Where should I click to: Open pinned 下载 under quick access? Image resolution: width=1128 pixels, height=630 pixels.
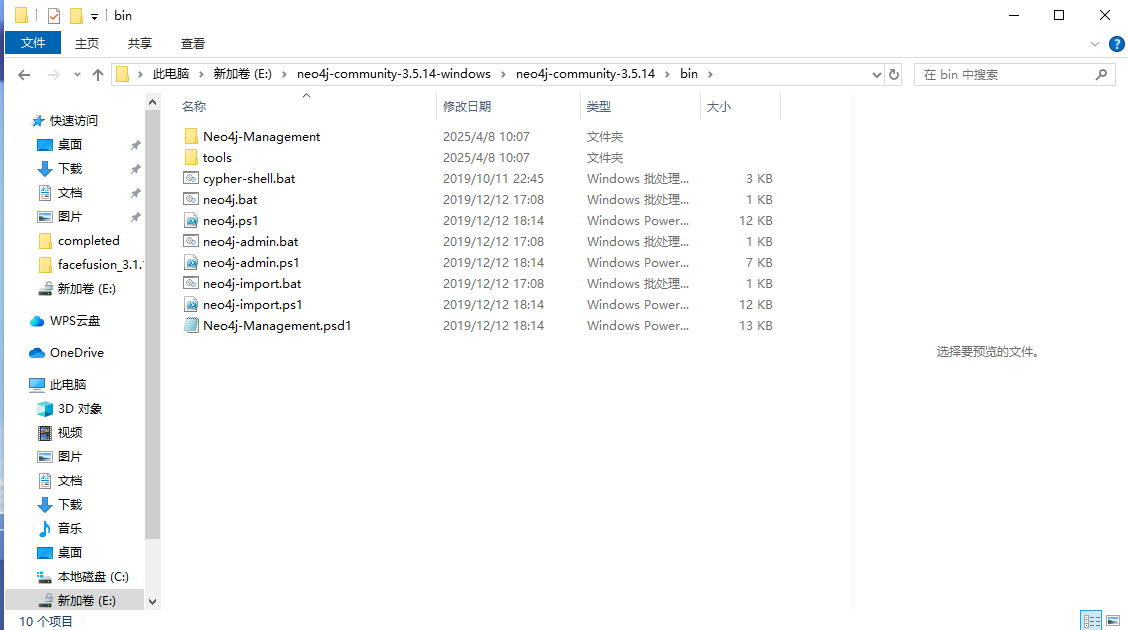pyautogui.click(x=70, y=168)
